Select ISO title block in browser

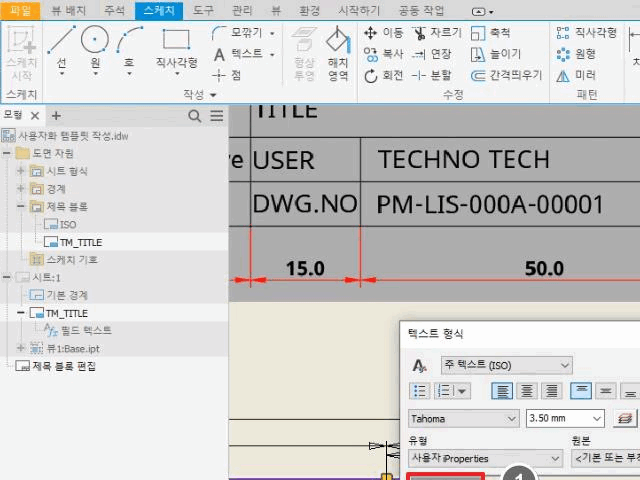[60, 224]
